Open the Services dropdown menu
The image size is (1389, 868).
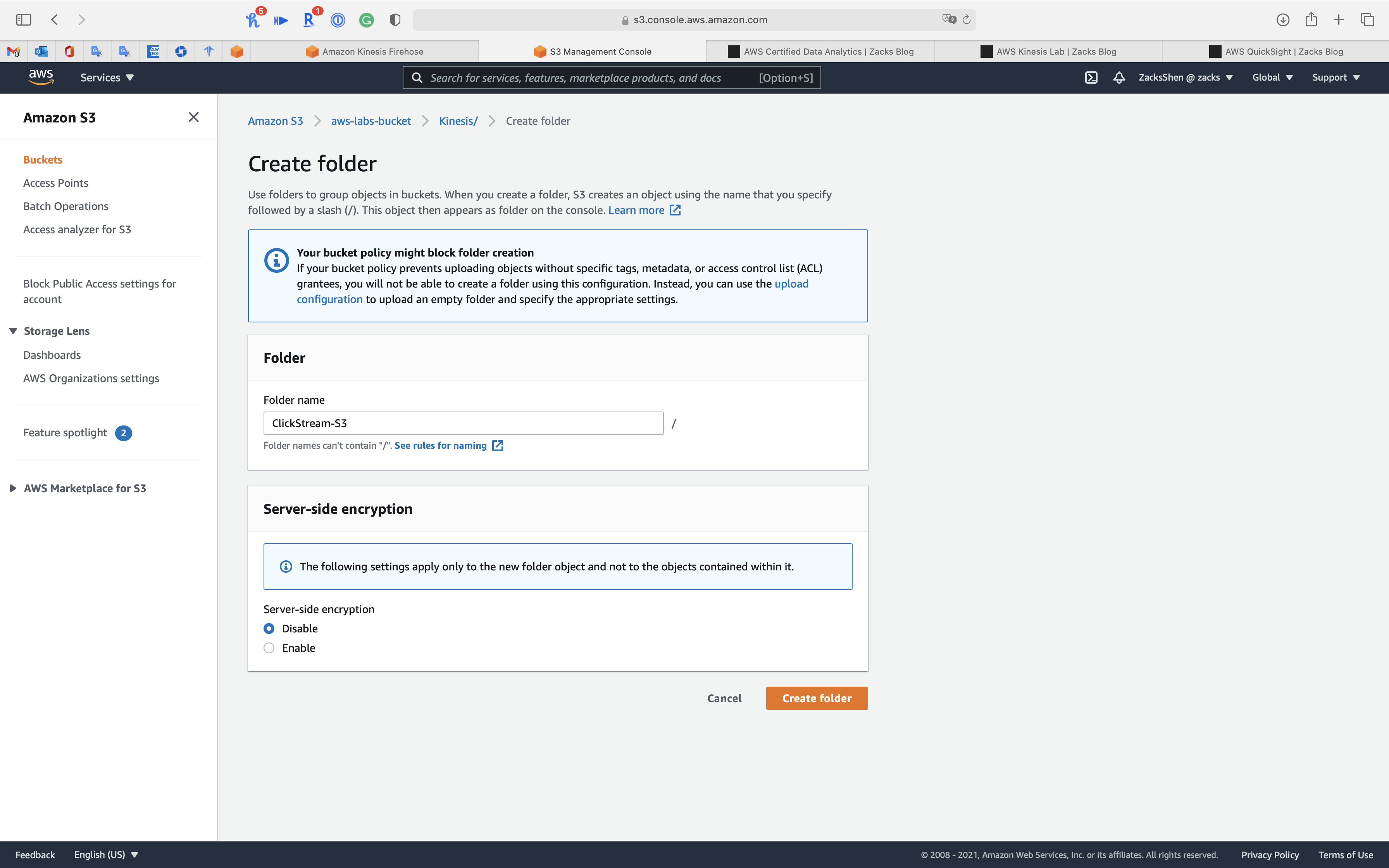tap(107, 77)
